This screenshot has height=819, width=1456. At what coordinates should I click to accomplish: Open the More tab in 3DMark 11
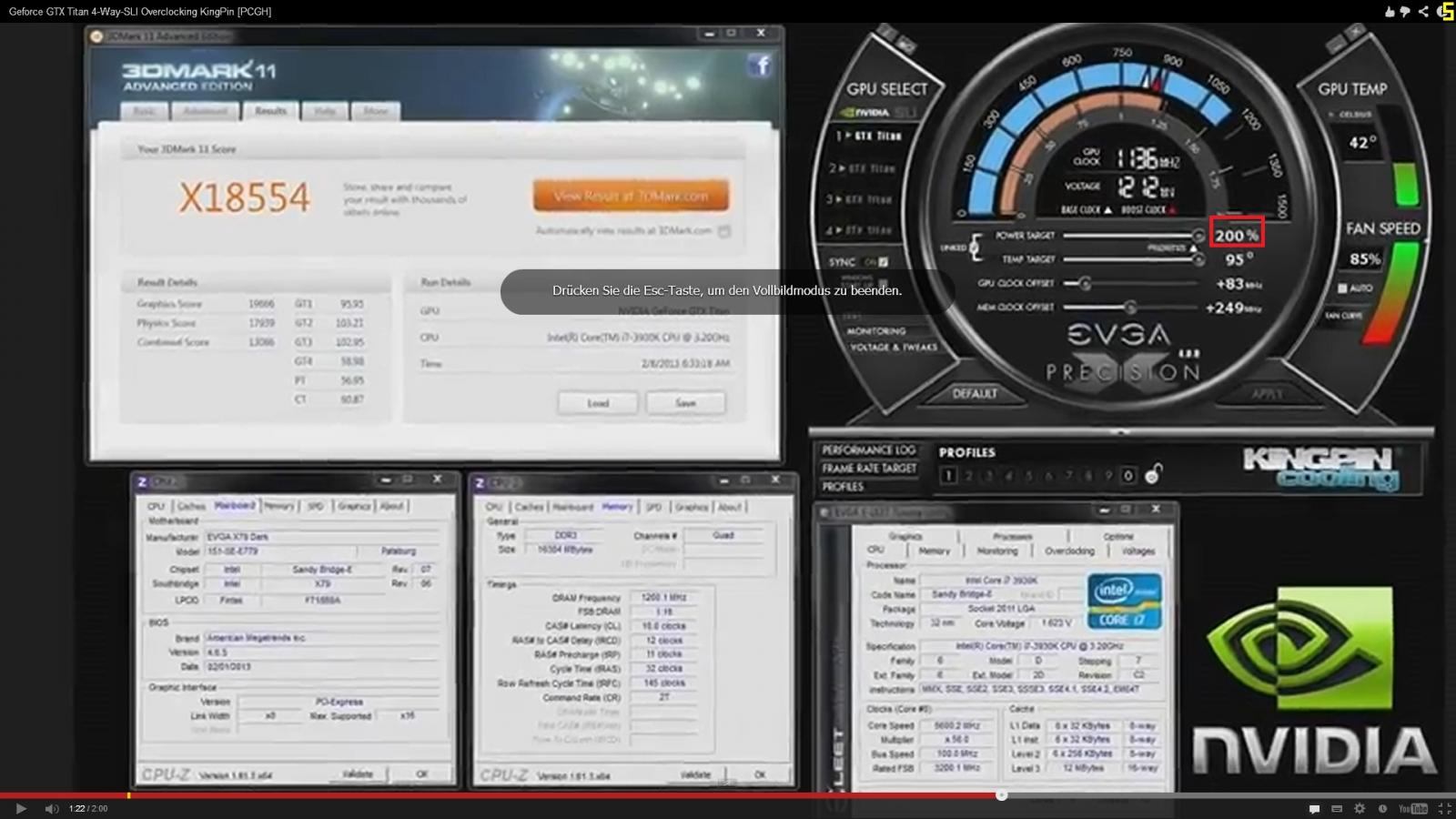point(376,111)
